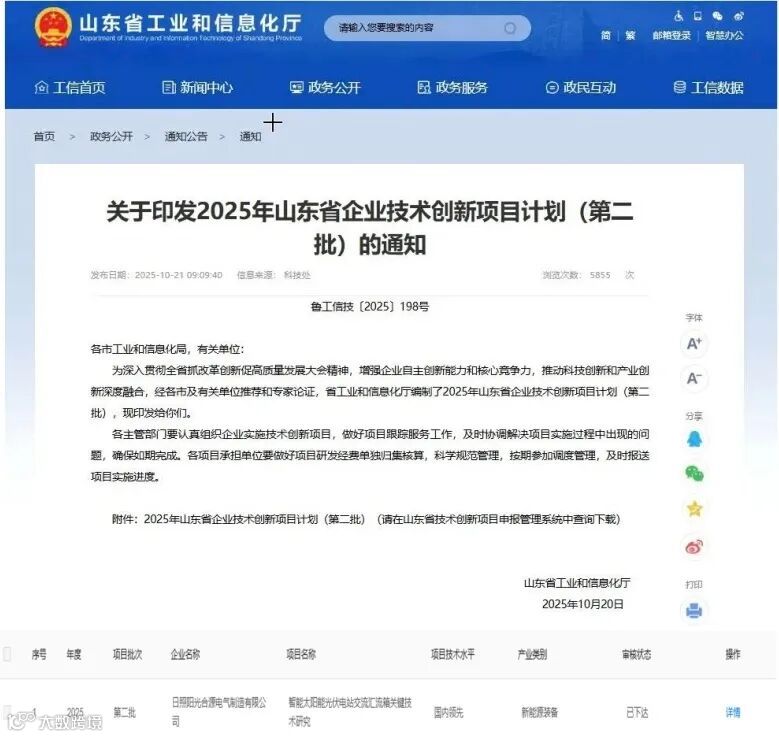
Task: Click the 企业名称 column header
Action: tap(185, 655)
